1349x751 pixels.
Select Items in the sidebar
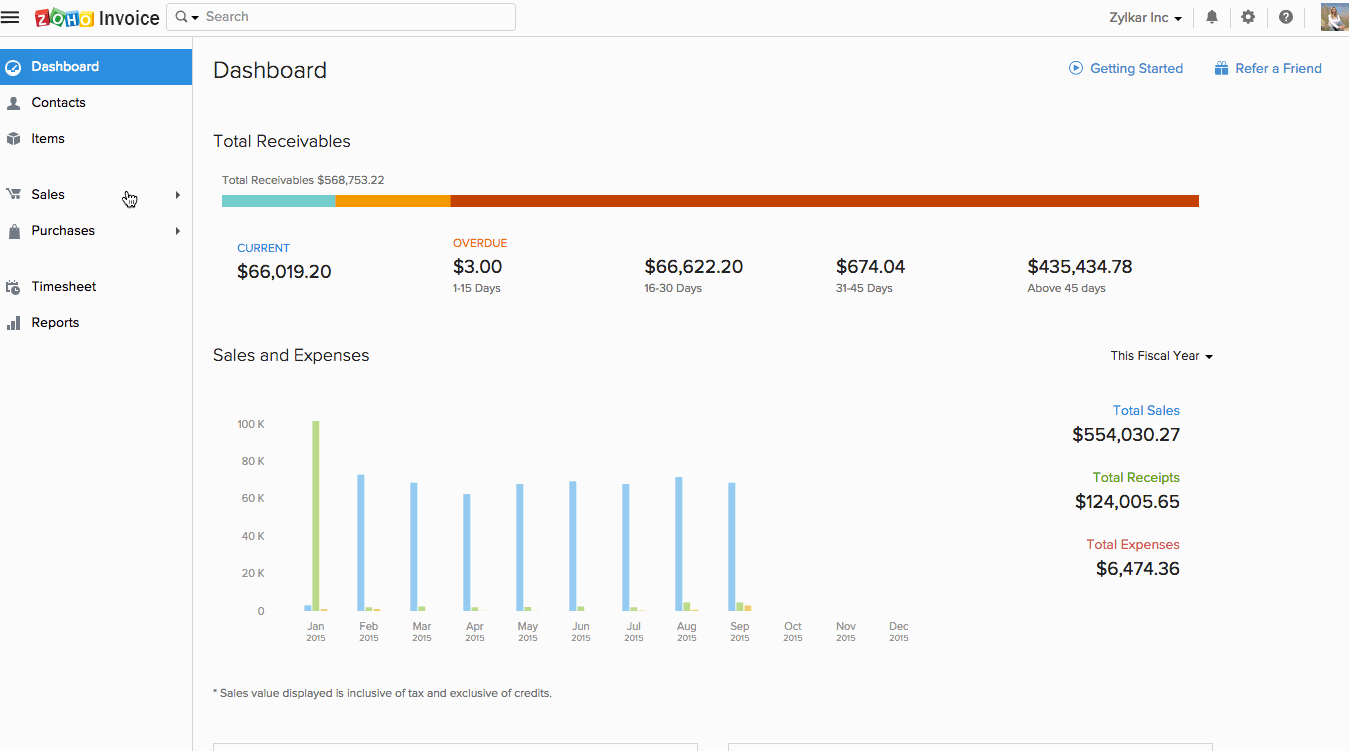(47, 139)
